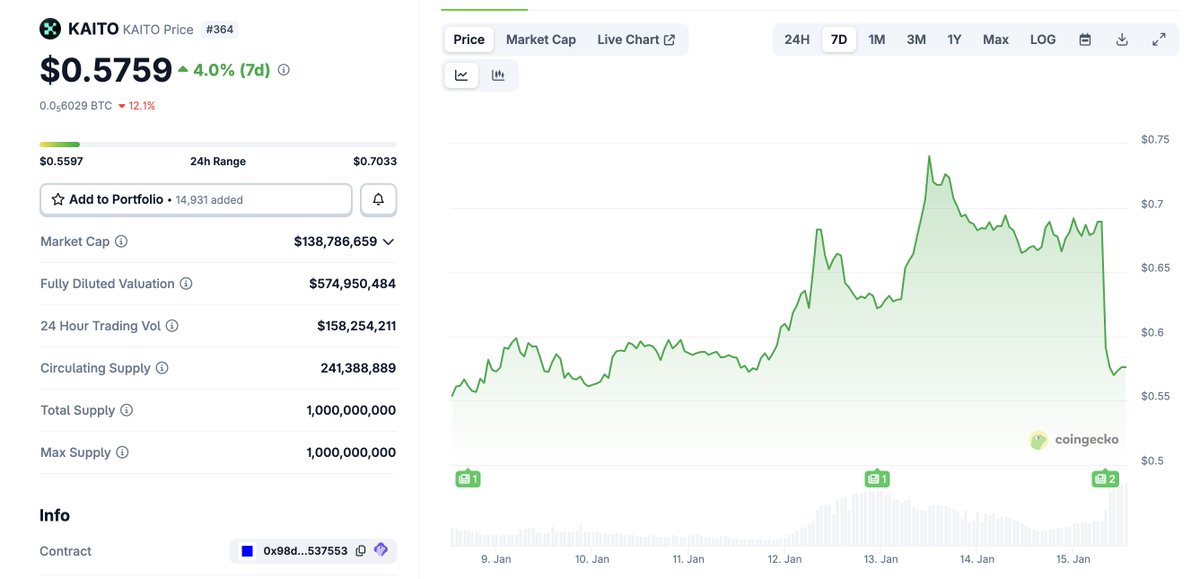Click the news marker on 13 Jan
The height and width of the screenshot is (579, 1200).
click(x=876, y=479)
